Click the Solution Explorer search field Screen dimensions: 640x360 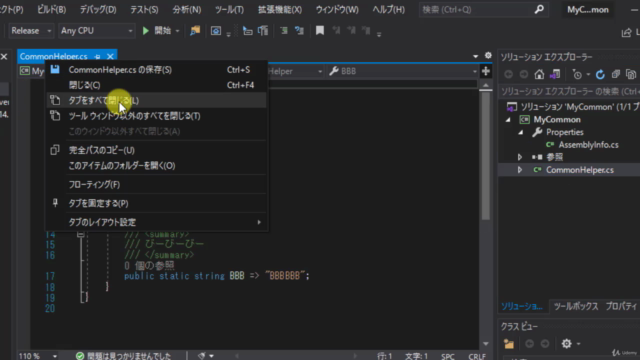pyautogui.click(x=569, y=91)
